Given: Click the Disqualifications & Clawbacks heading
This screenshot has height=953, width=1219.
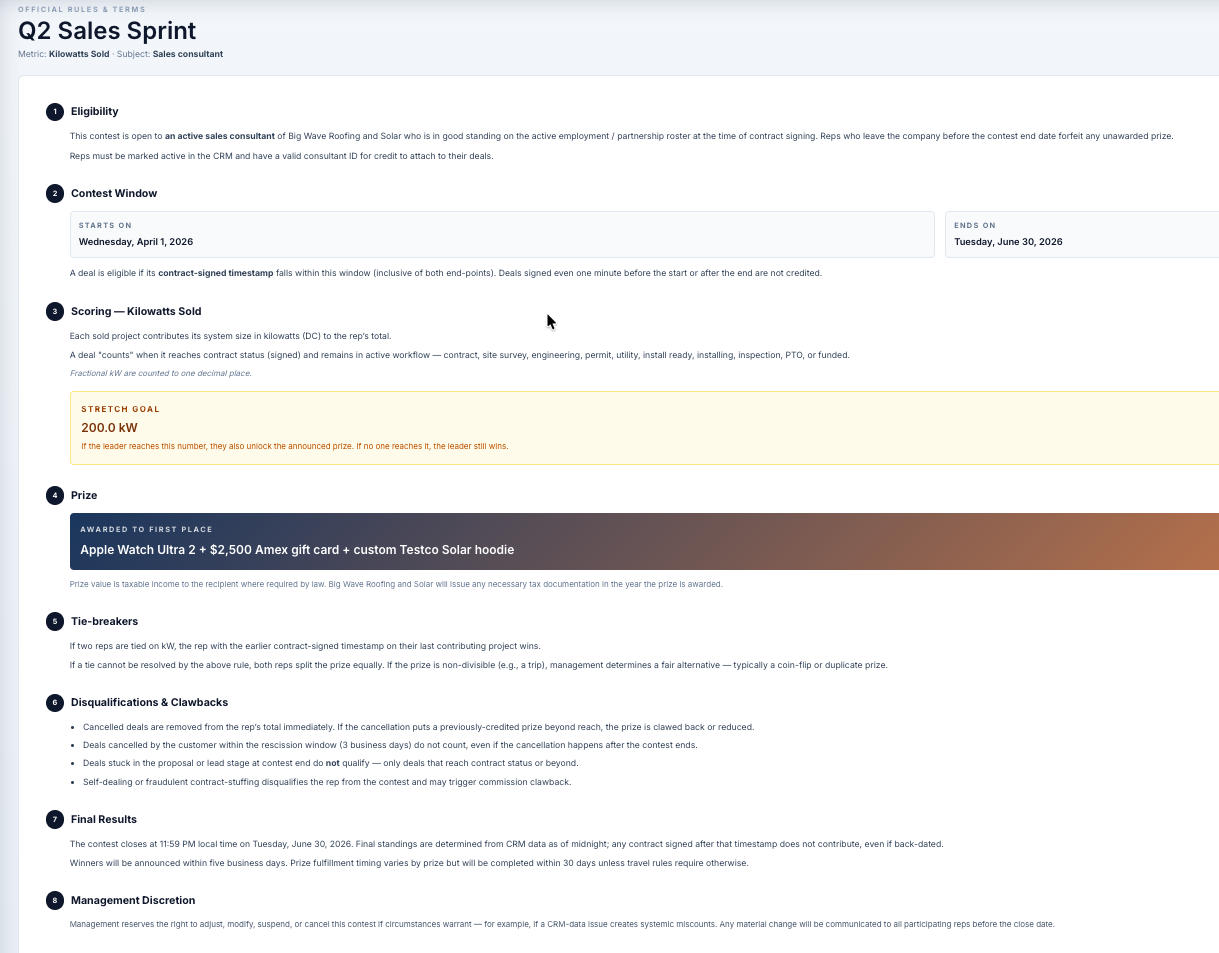Looking at the screenshot, I should click(150, 702).
